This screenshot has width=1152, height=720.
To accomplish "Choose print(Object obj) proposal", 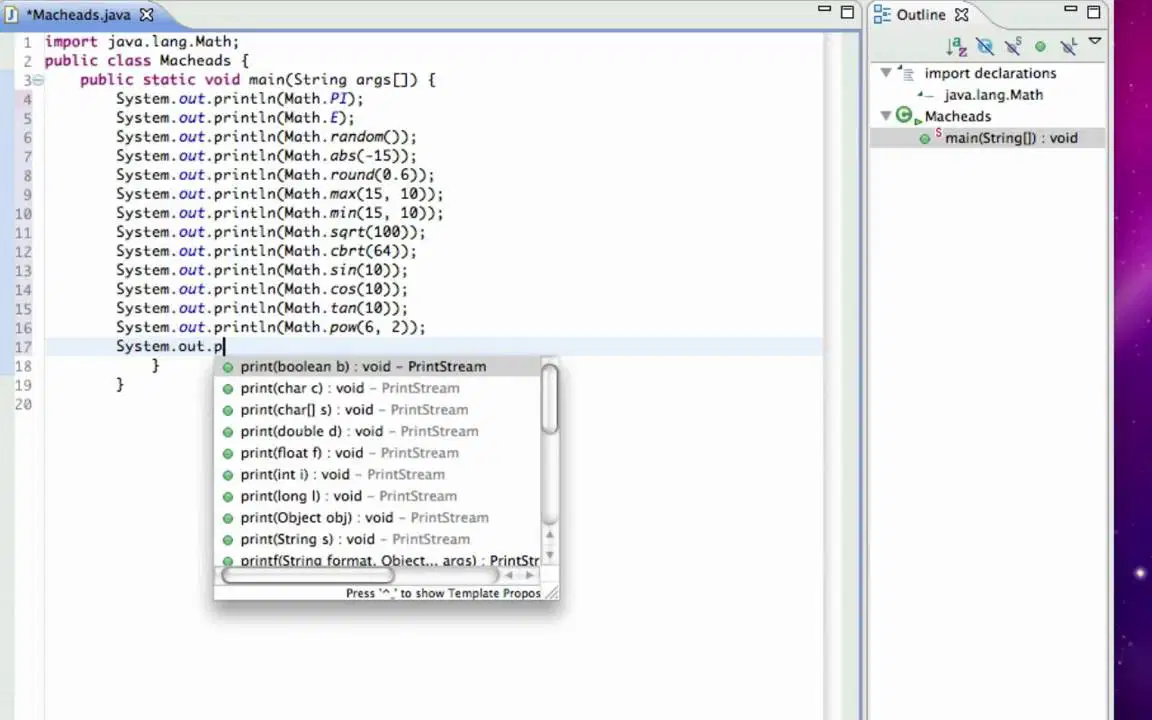I will tap(378, 517).
